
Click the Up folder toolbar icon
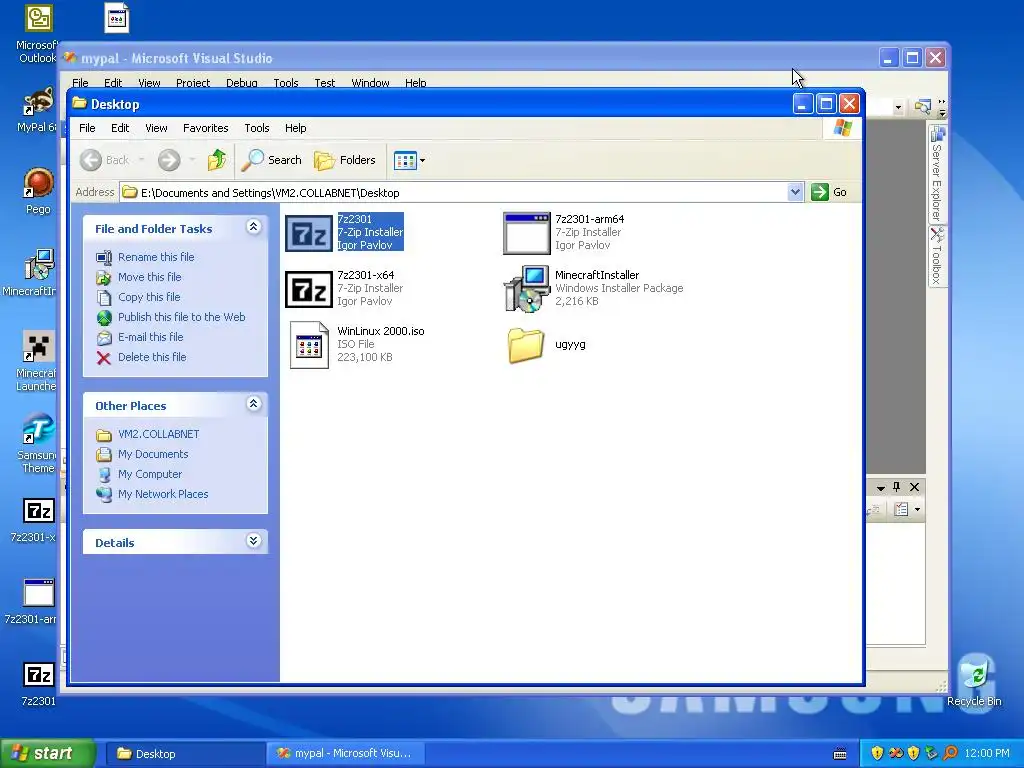point(217,160)
